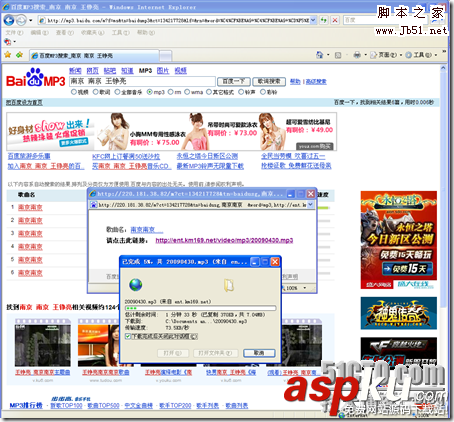This screenshot has height=422, width=454.
Task: Click the main browser address bar URL
Action: (x=178, y=21)
